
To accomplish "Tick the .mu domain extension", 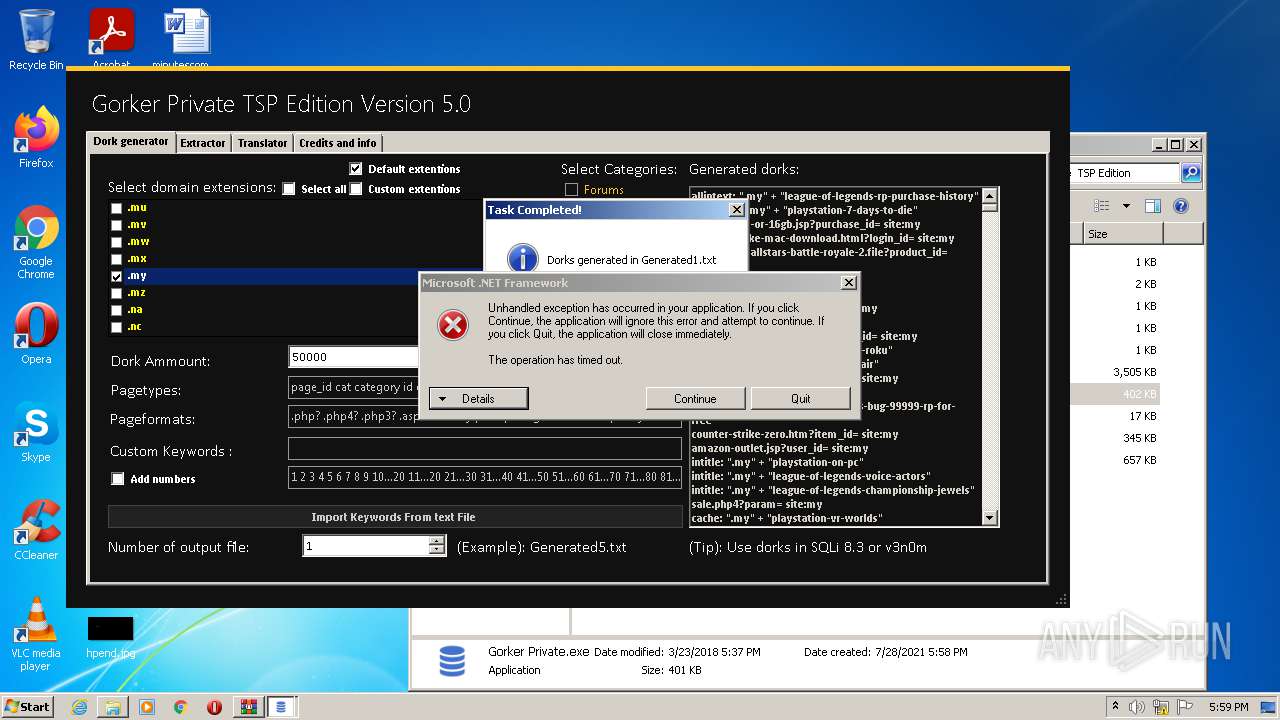I will click(117, 208).
